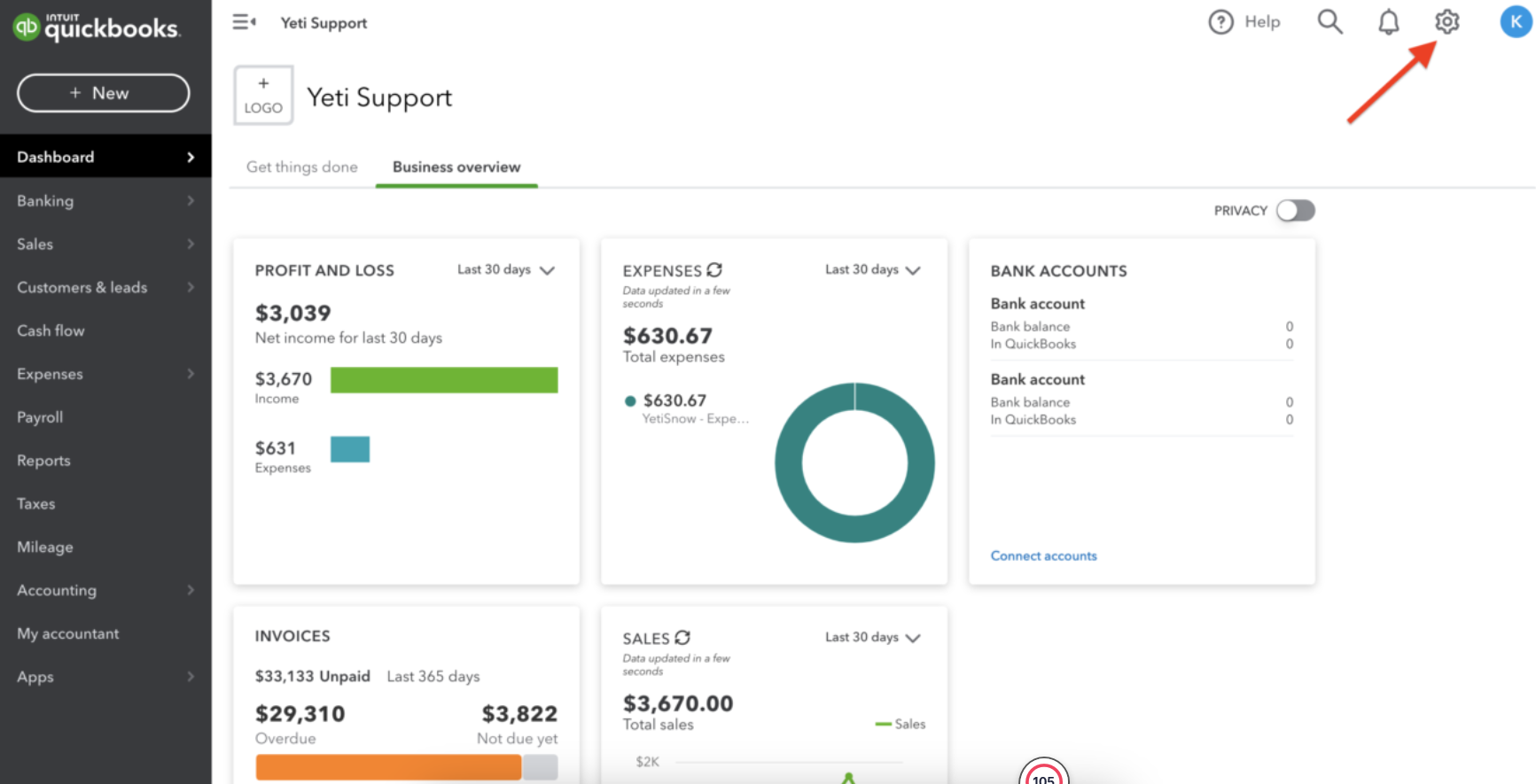Viewport: 1536px width, 784px height.
Task: Click the green Income bar
Action: coord(444,380)
